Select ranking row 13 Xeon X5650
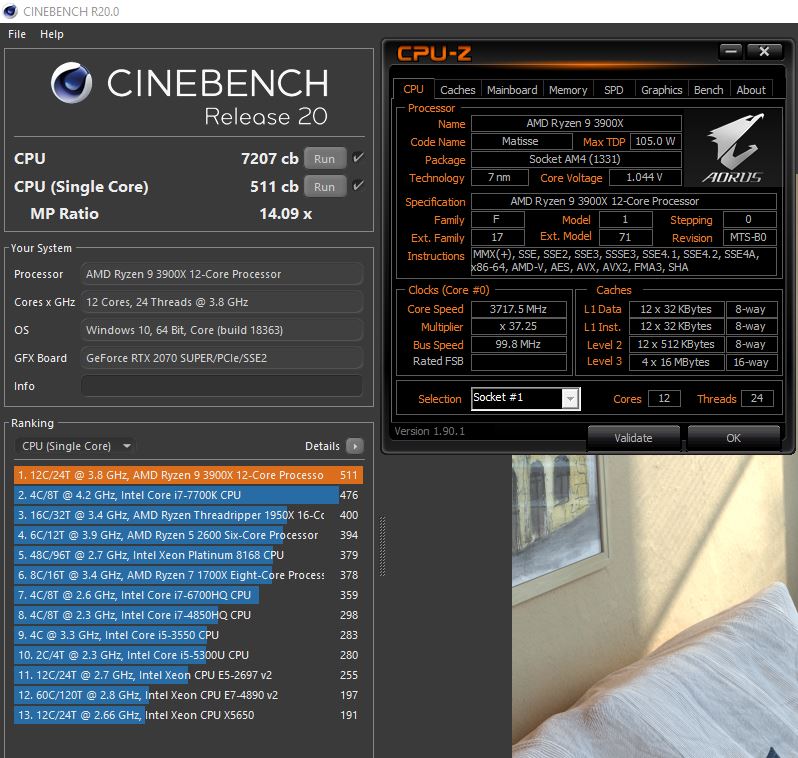This screenshot has height=758, width=798. [x=188, y=715]
